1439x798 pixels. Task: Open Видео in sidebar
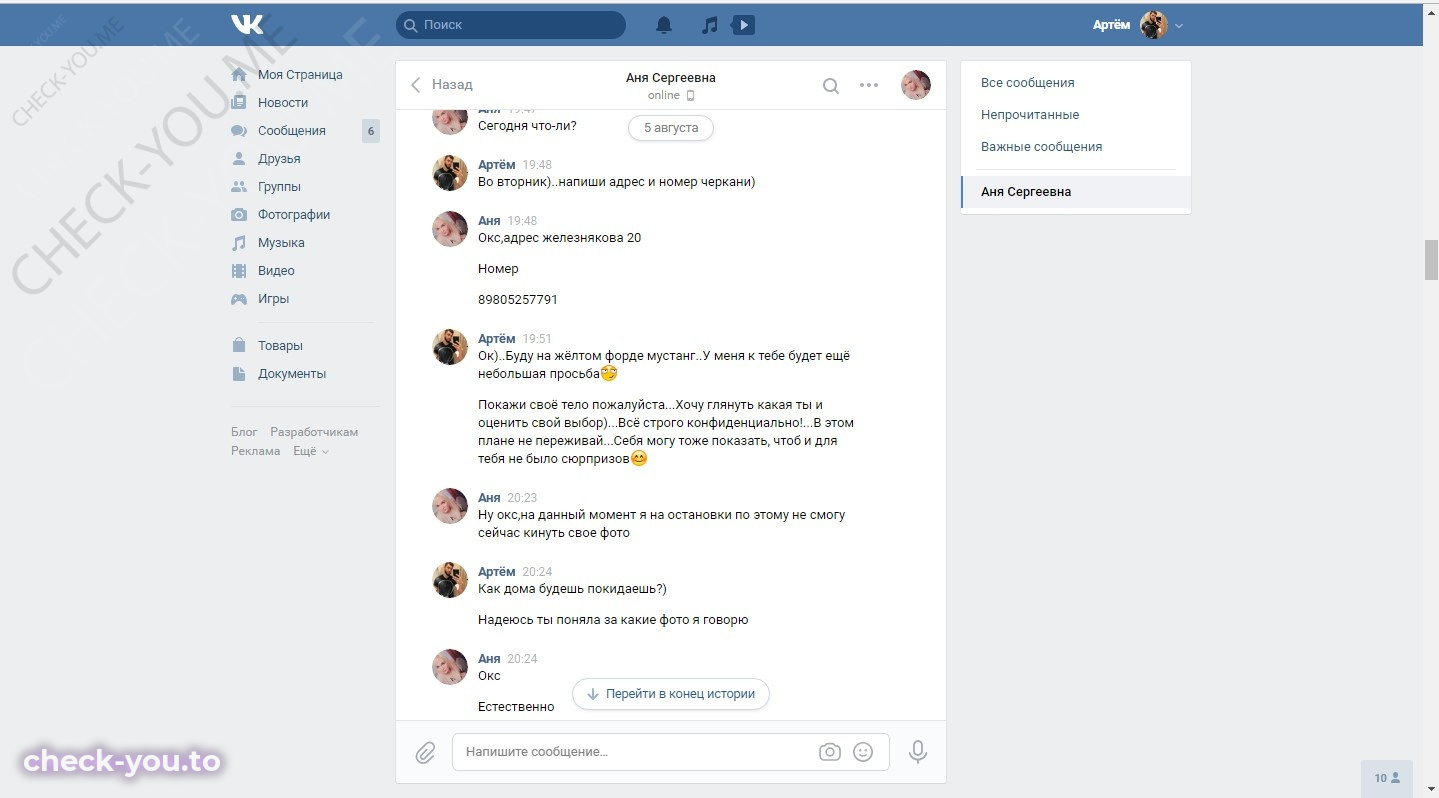coord(276,271)
